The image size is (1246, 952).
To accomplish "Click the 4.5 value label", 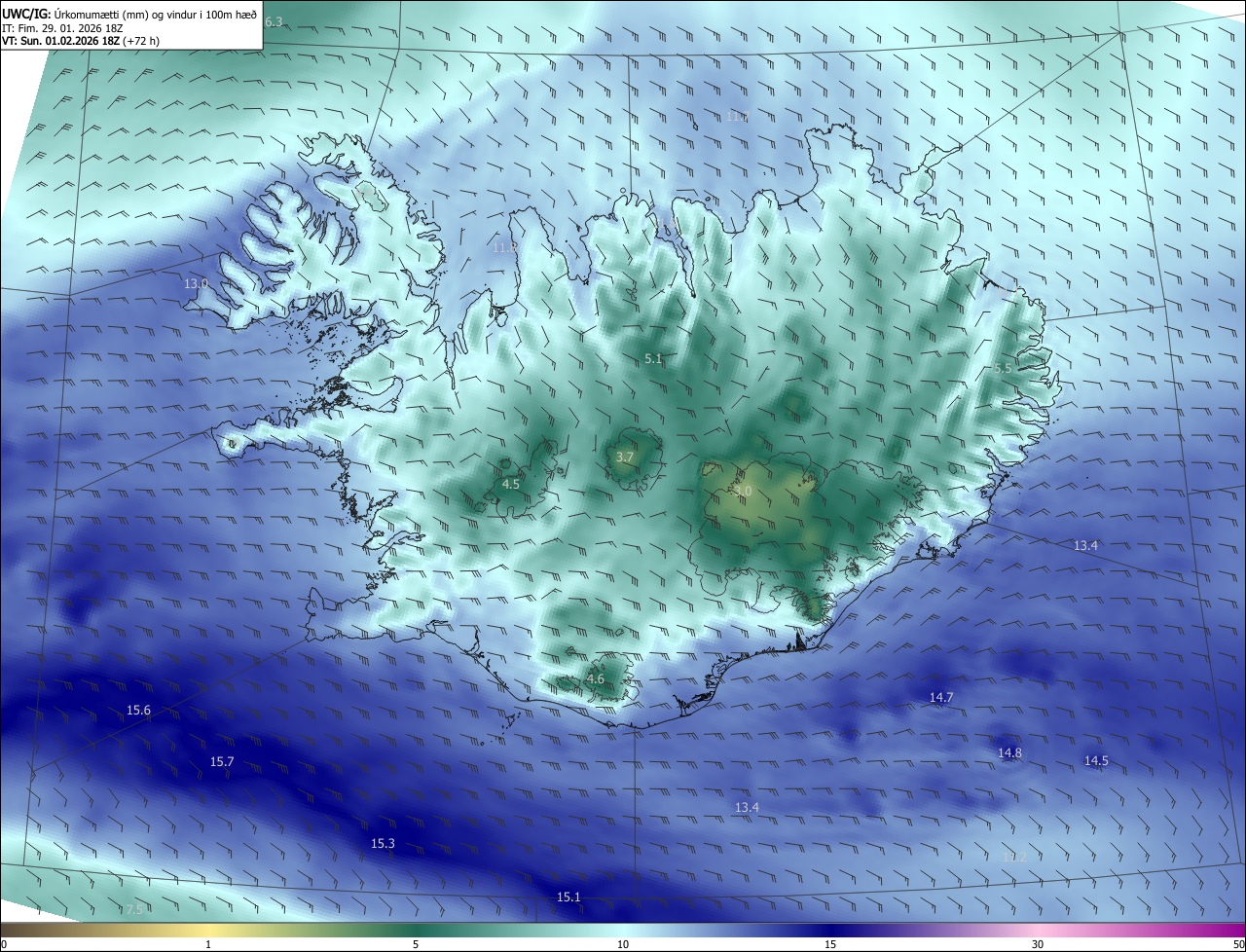I will (511, 484).
